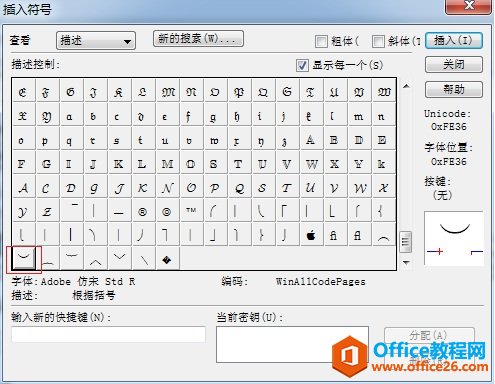Choose the registered trademark ® symbol
Viewport: 495px width, 384px height.
pyautogui.click(x=142, y=212)
